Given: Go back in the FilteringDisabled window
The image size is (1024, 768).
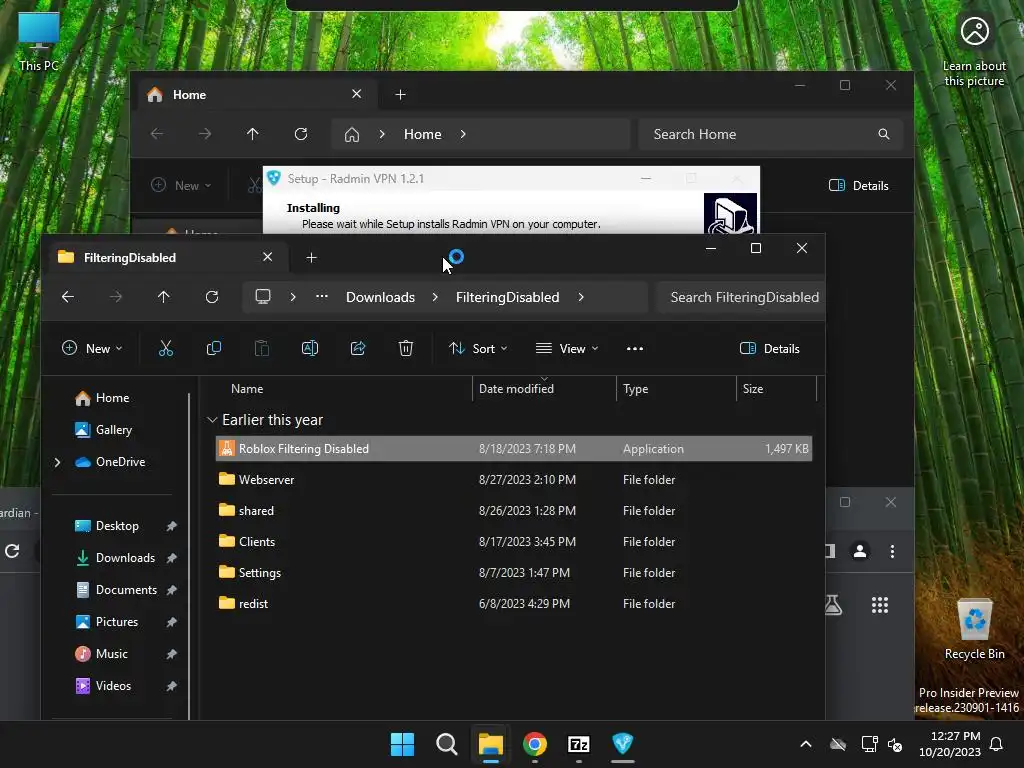Looking at the screenshot, I should pyautogui.click(x=68, y=297).
